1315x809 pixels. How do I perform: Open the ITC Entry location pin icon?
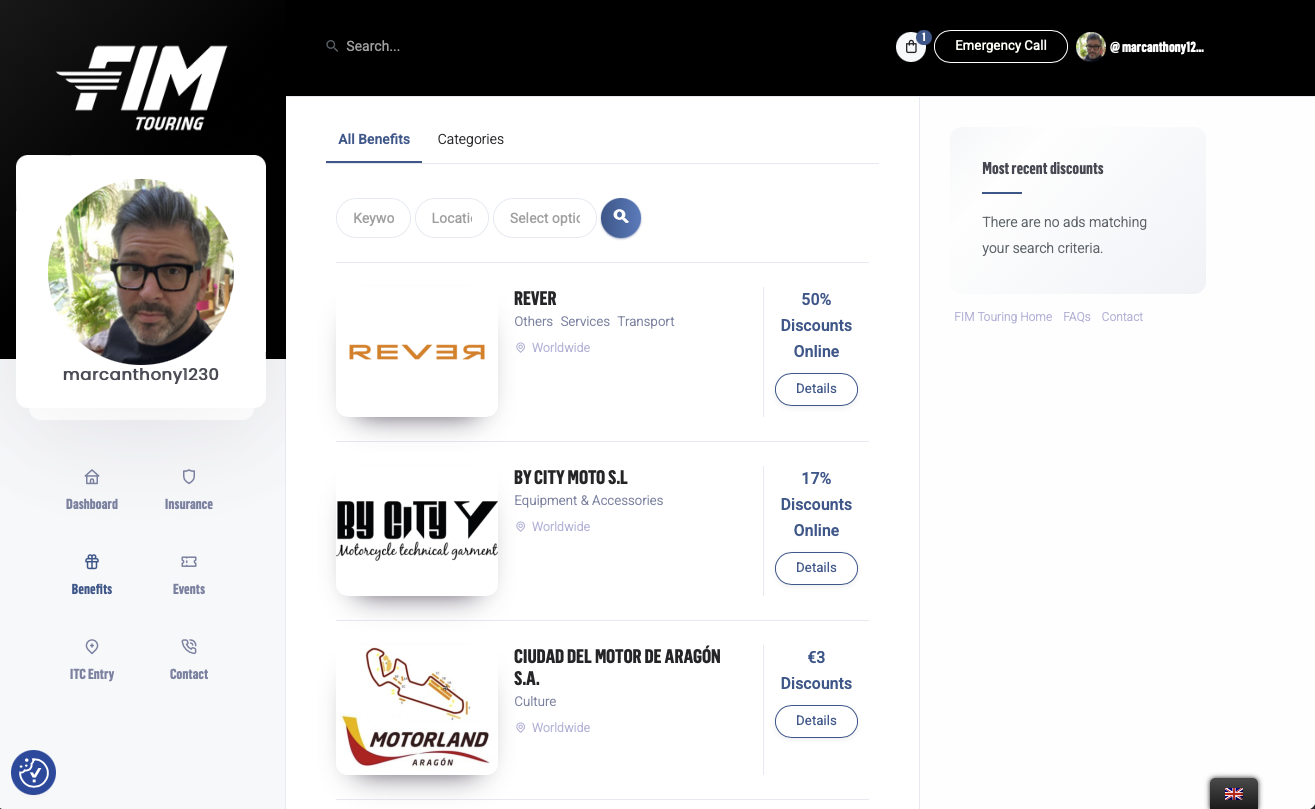[x=92, y=647]
